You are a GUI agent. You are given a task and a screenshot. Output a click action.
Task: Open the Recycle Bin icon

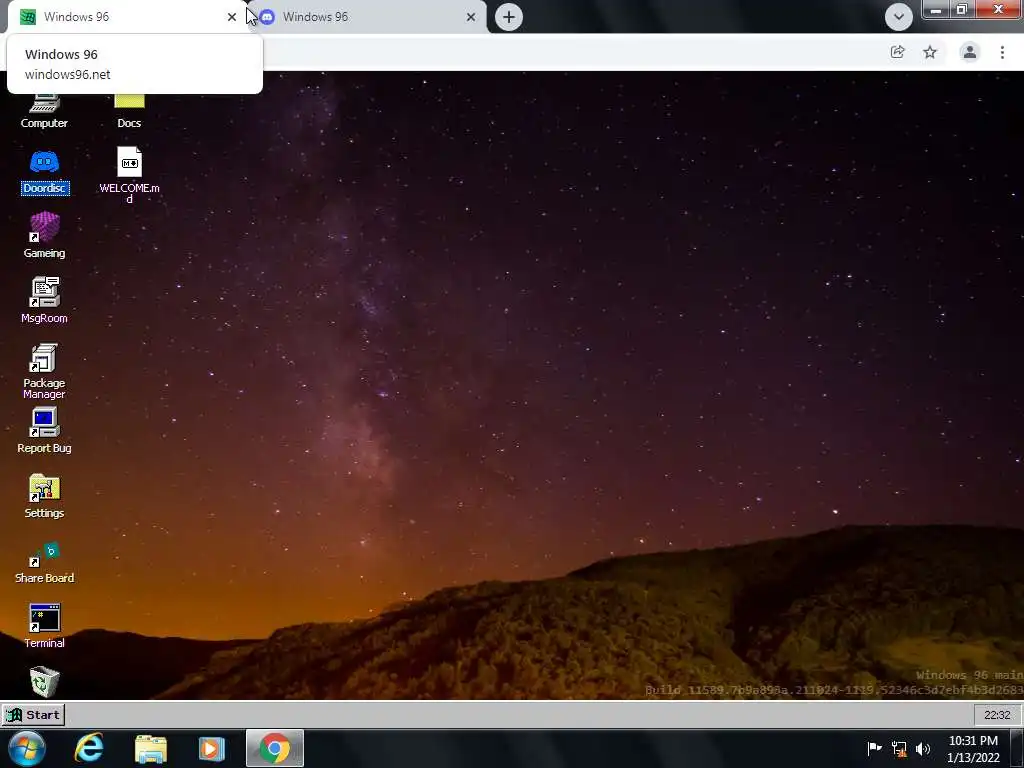pyautogui.click(x=44, y=682)
